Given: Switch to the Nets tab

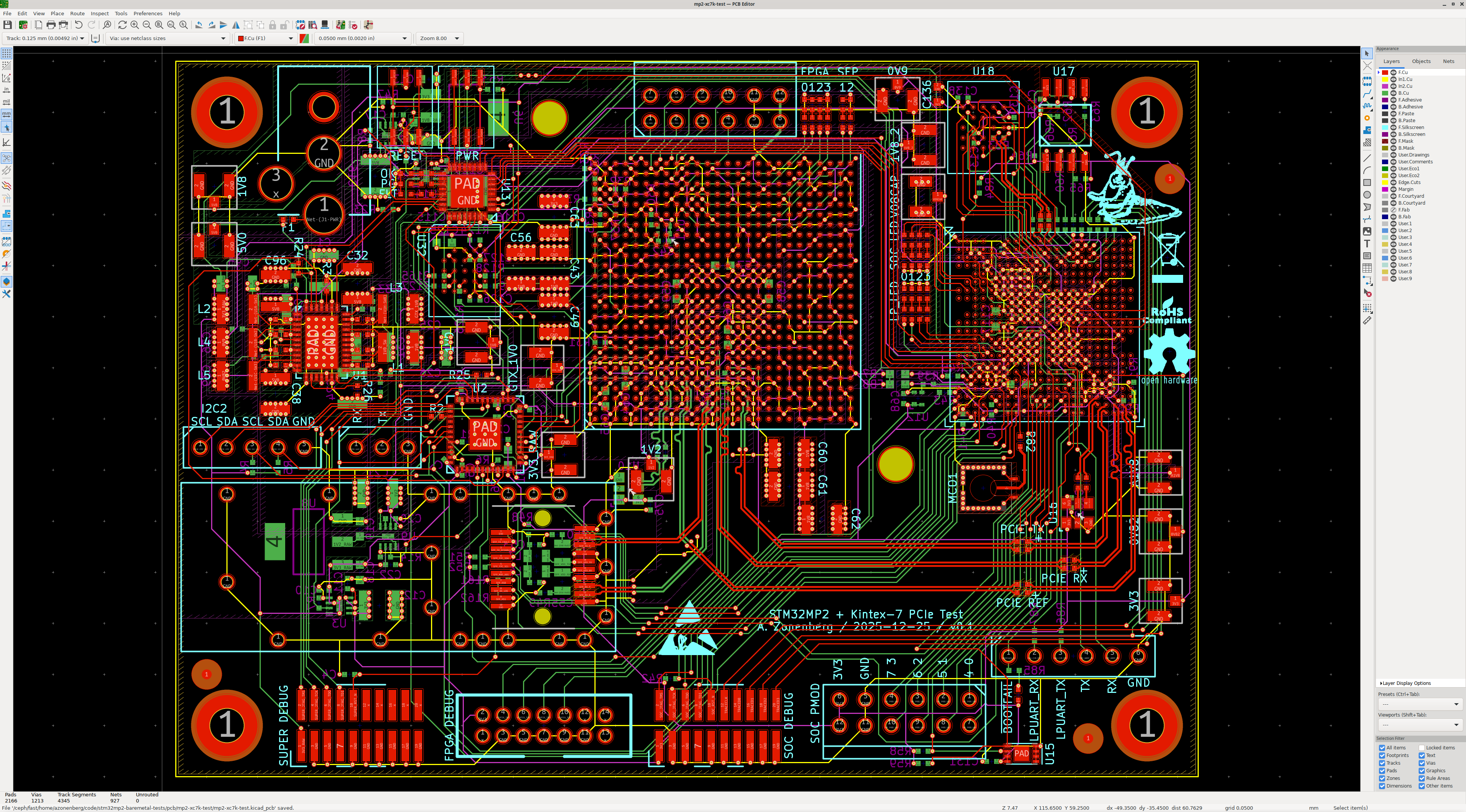Looking at the screenshot, I should 1448,61.
